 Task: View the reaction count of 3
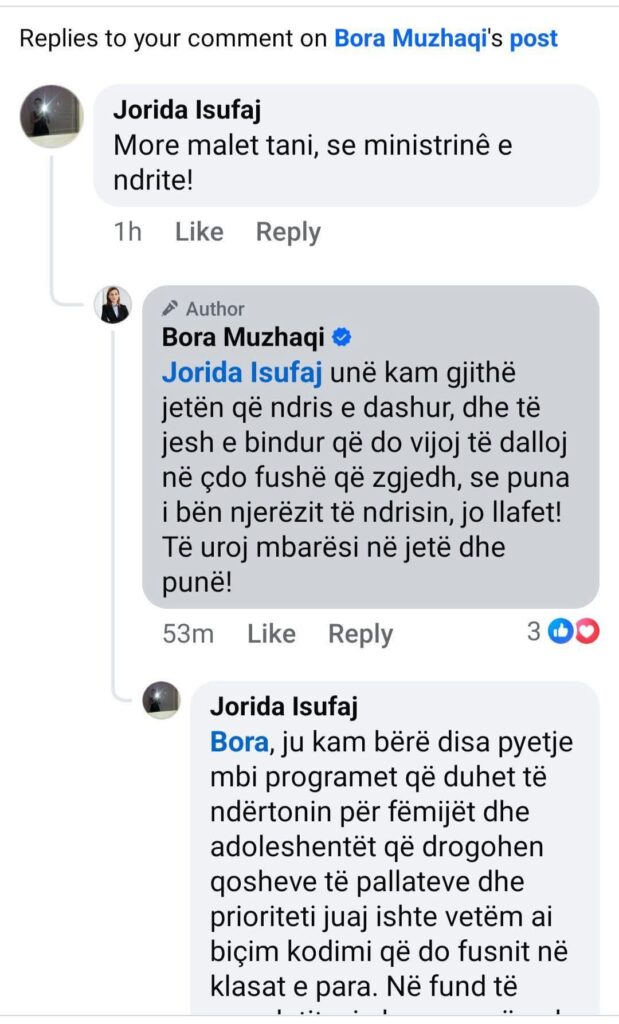(534, 632)
